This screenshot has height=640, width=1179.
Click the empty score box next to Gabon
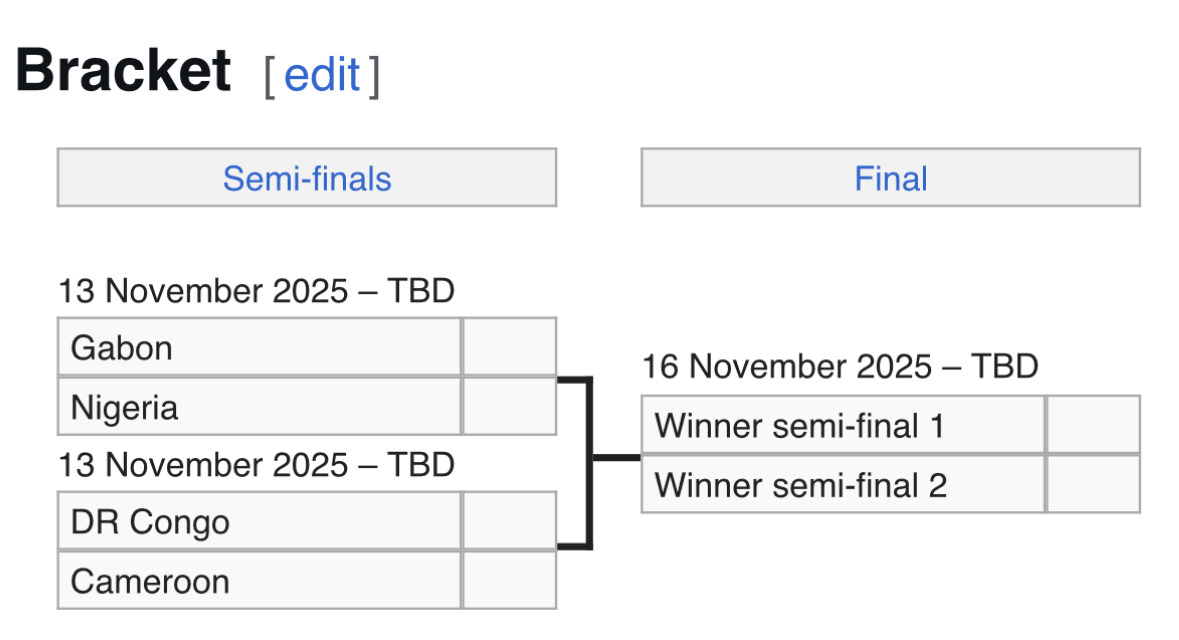pyautogui.click(x=509, y=348)
